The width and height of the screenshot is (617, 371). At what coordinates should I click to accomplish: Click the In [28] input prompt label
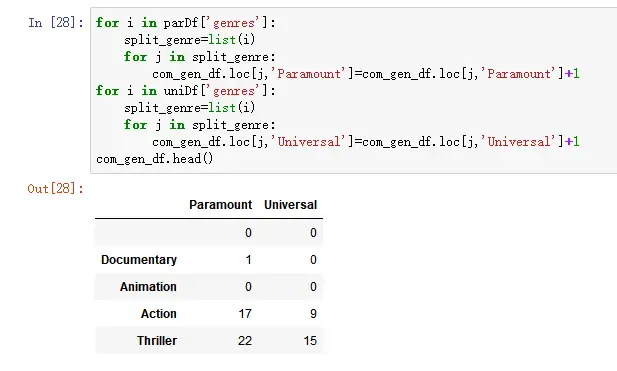click(x=56, y=22)
